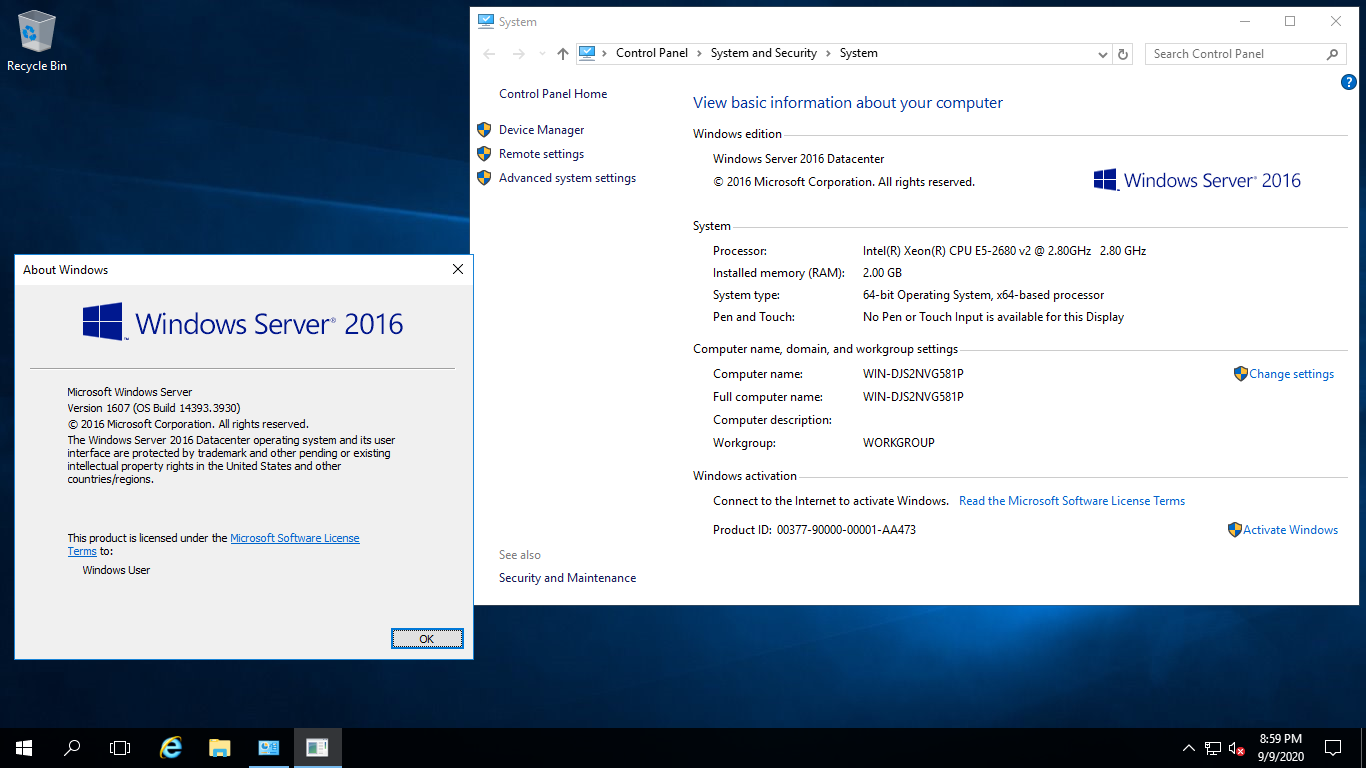Click the Windows Start button
The height and width of the screenshot is (768, 1366).
[24, 747]
